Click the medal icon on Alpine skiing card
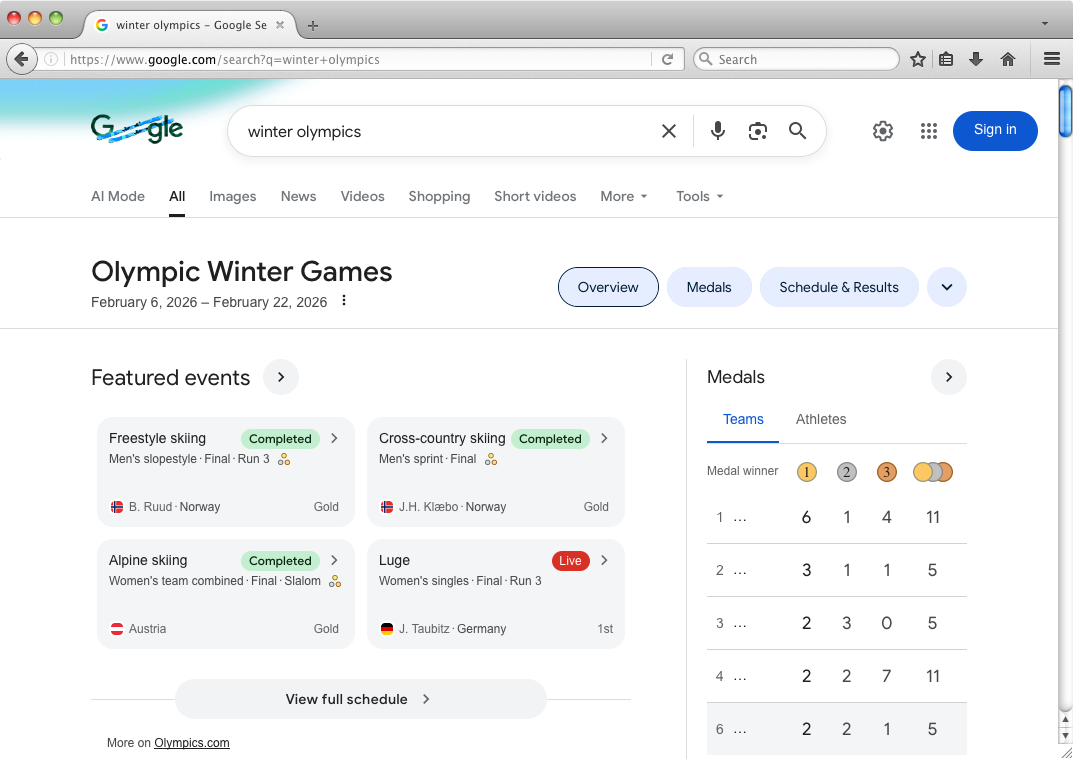 (x=335, y=581)
